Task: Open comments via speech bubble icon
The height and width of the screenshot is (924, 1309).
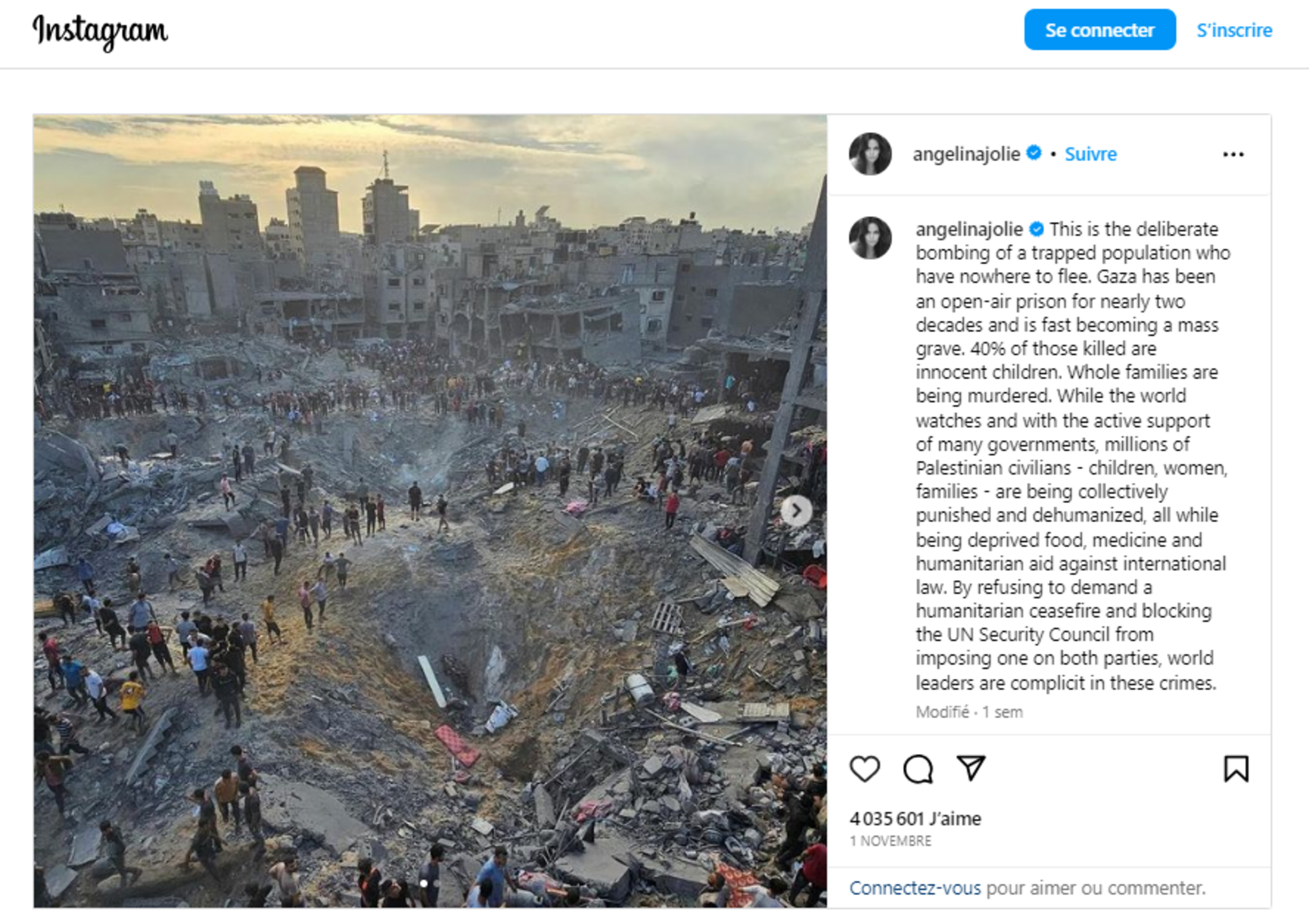Action: (918, 769)
